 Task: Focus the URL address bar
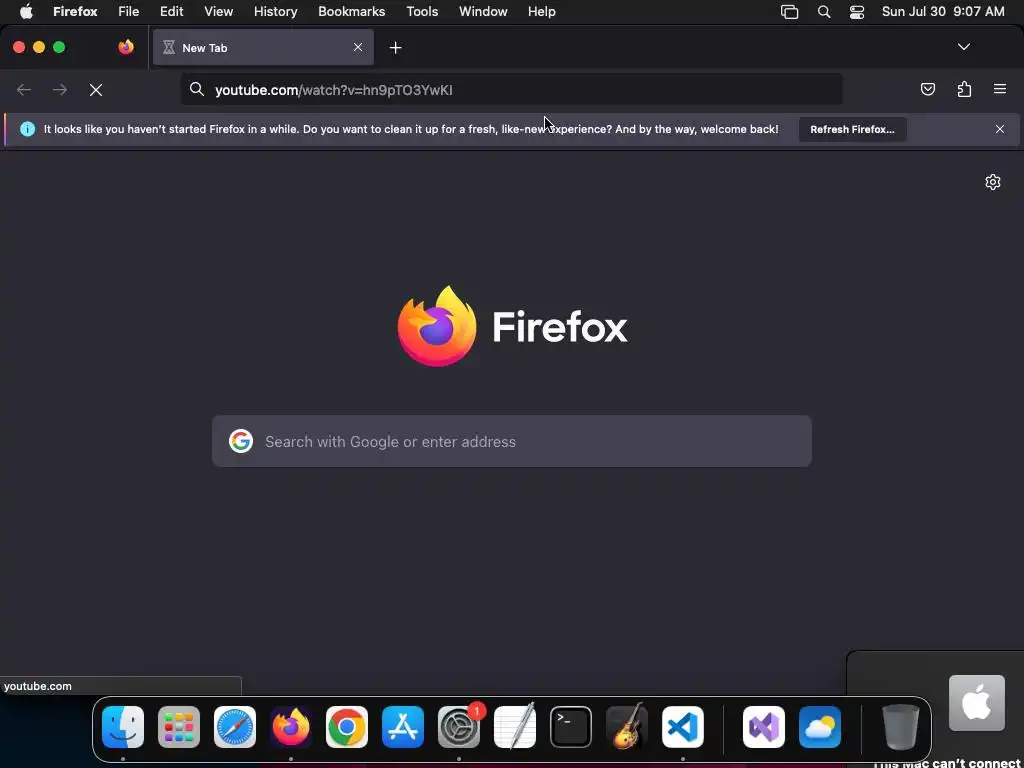pos(511,89)
